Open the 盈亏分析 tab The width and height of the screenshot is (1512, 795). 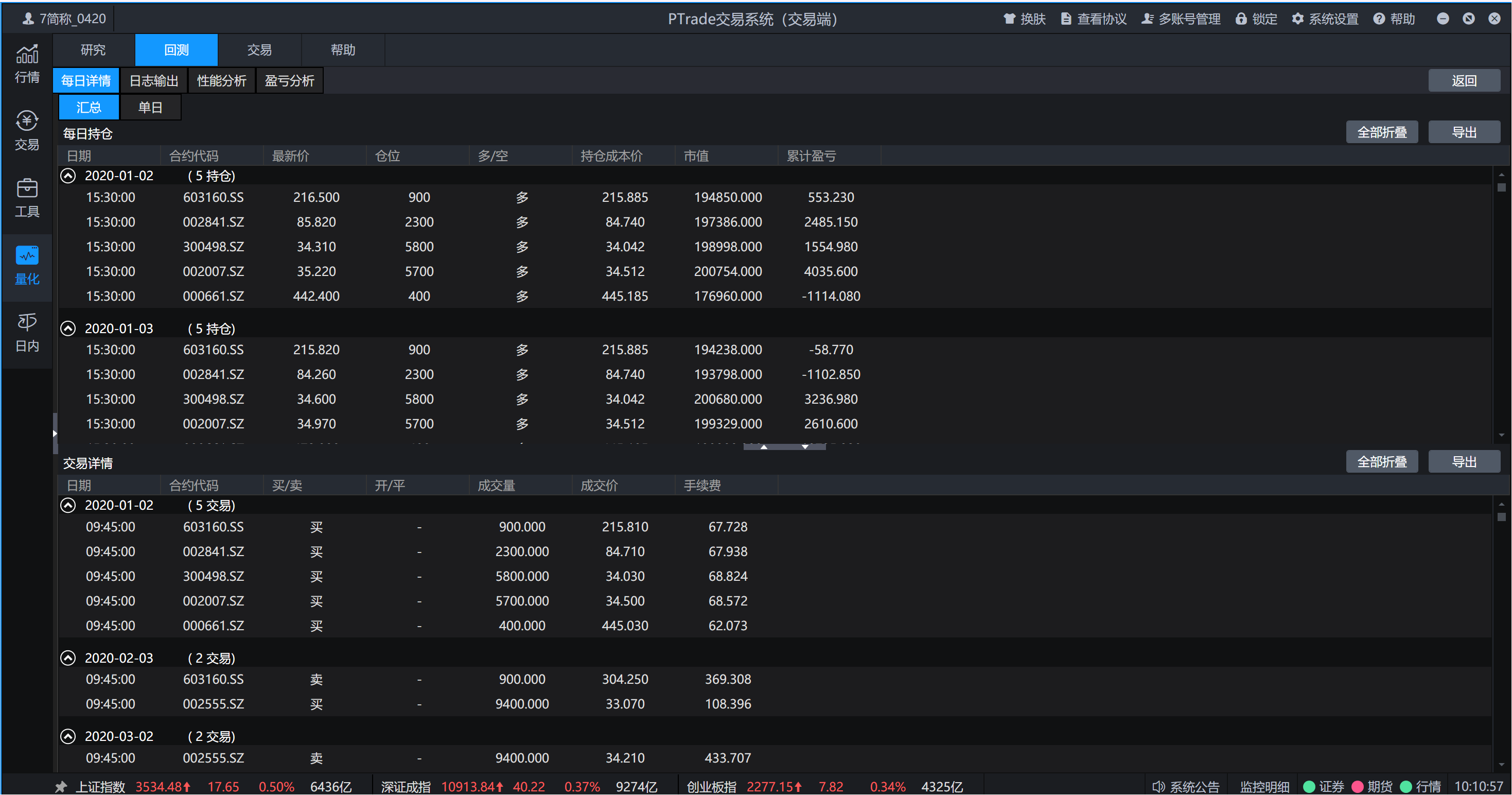point(289,80)
